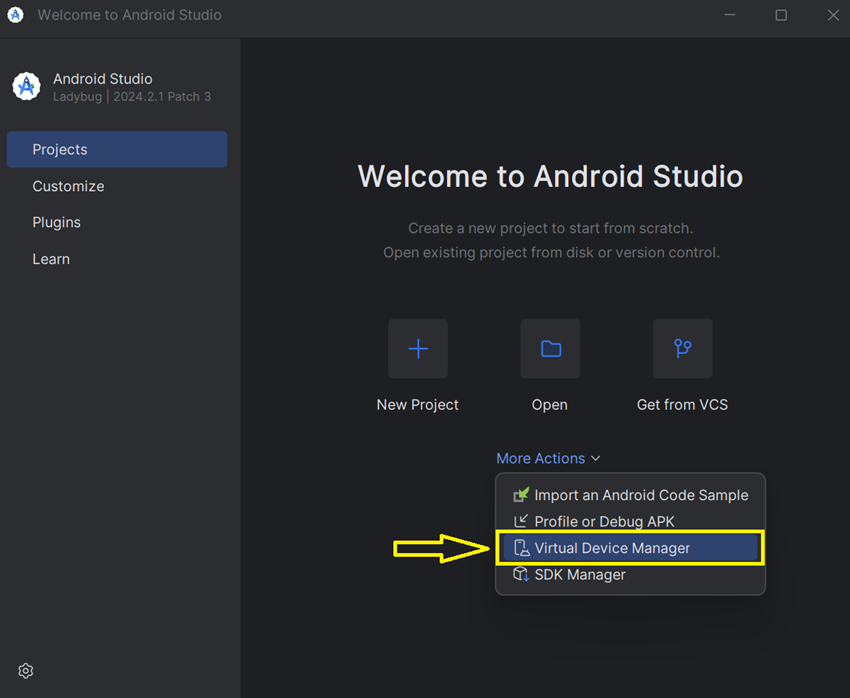Click the SDK Manager cube icon
Screen dimensions: 850x698
(520, 574)
